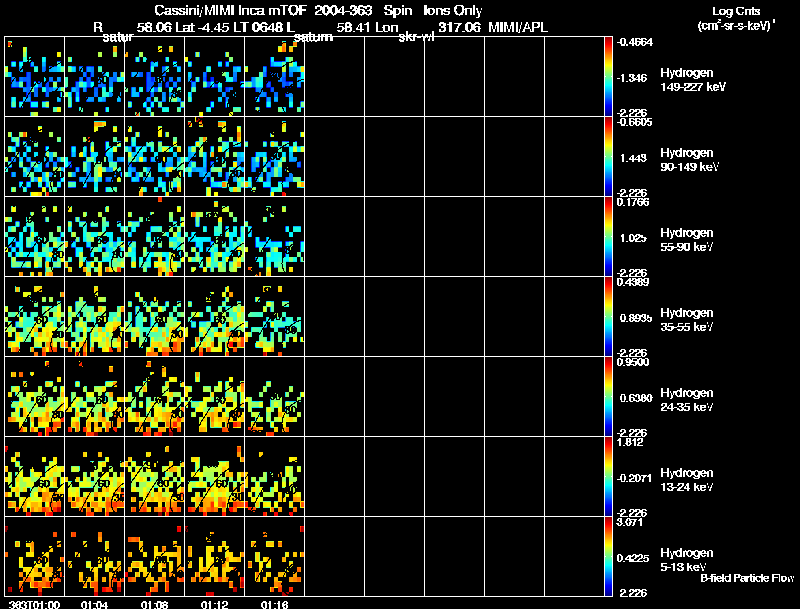Viewport: 800px width, 609px height.
Task: Select the color scale beside Hydrogen 35-55 keV
Action: (608, 317)
